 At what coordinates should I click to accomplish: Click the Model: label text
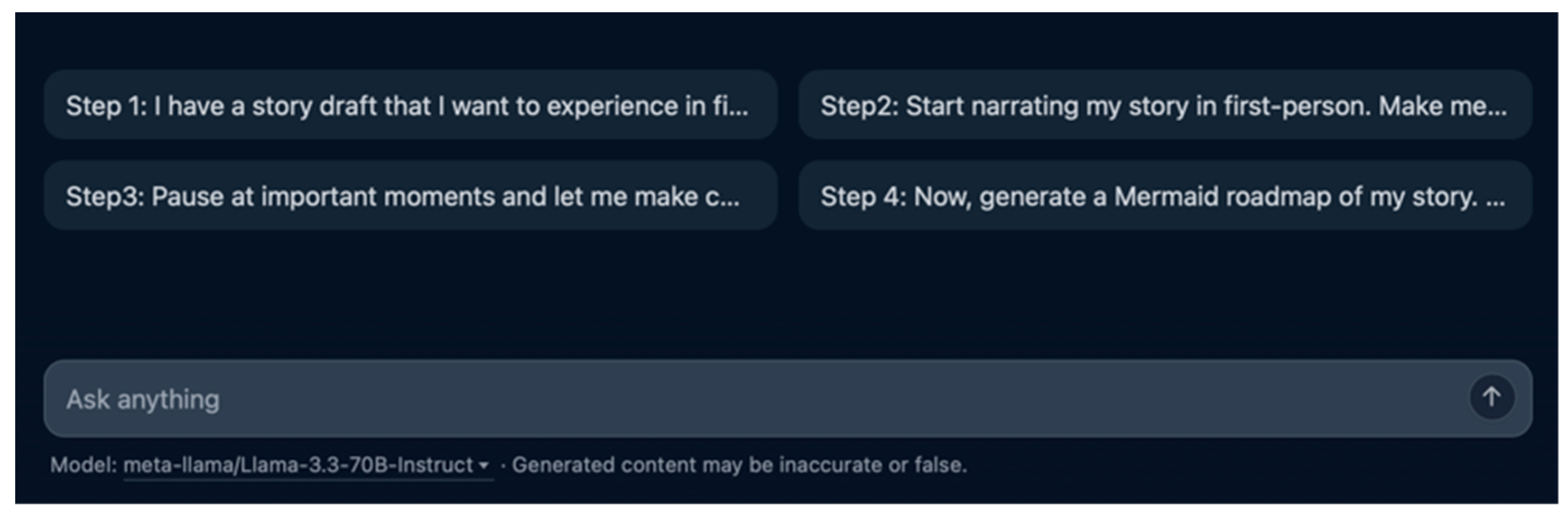83,465
